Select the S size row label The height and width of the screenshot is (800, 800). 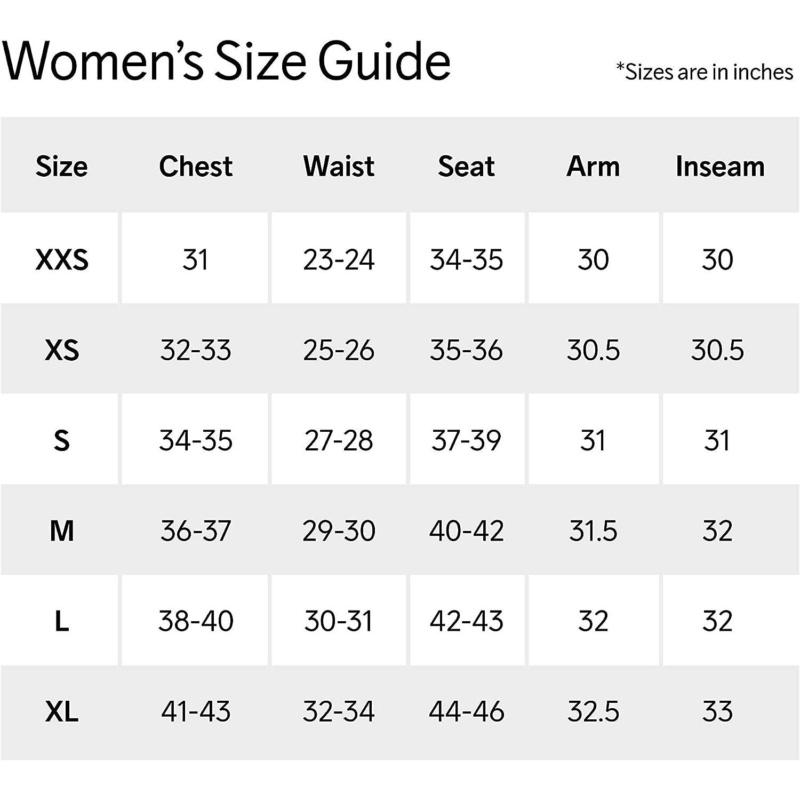61,441
